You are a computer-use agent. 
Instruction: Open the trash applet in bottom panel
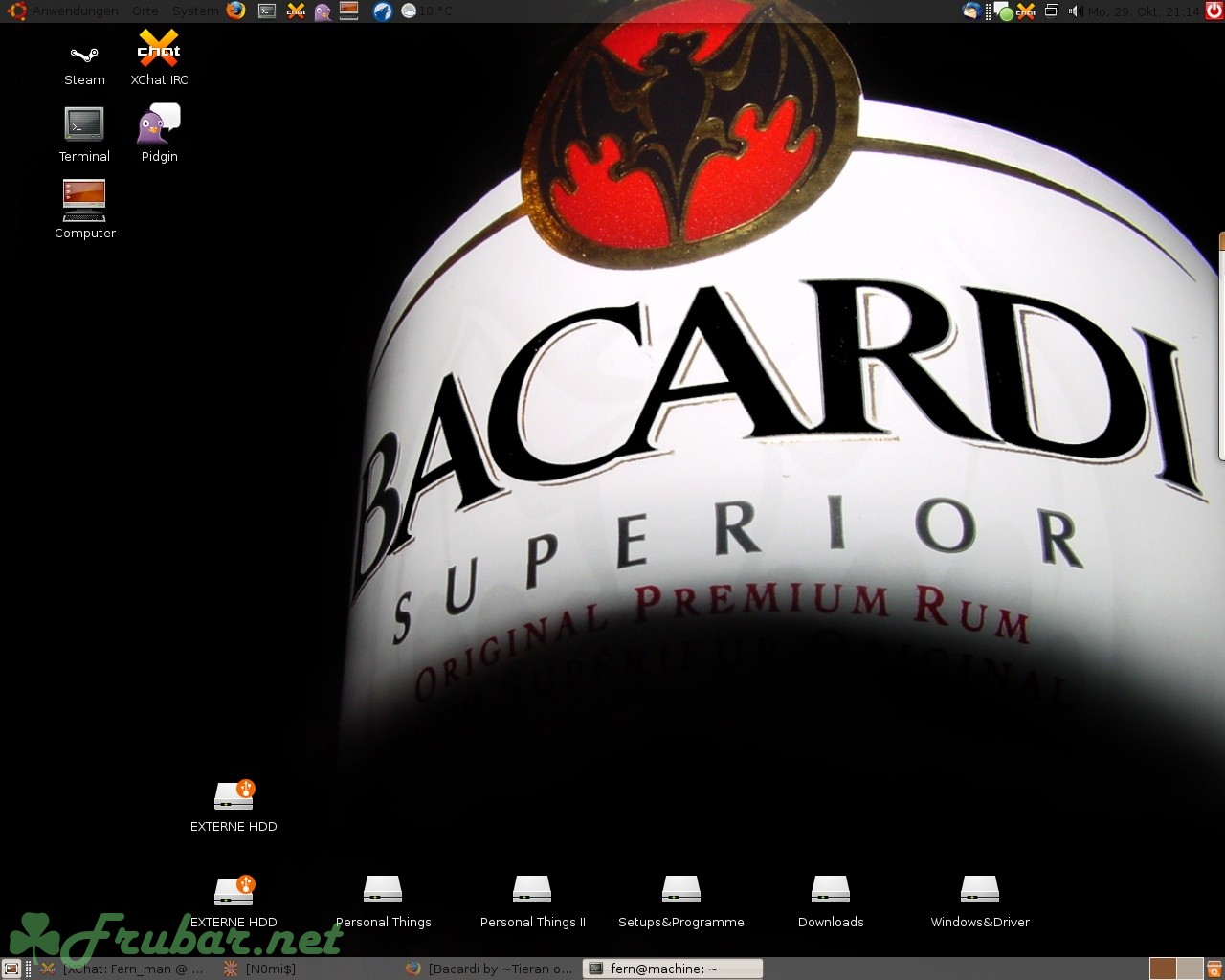(x=1214, y=969)
